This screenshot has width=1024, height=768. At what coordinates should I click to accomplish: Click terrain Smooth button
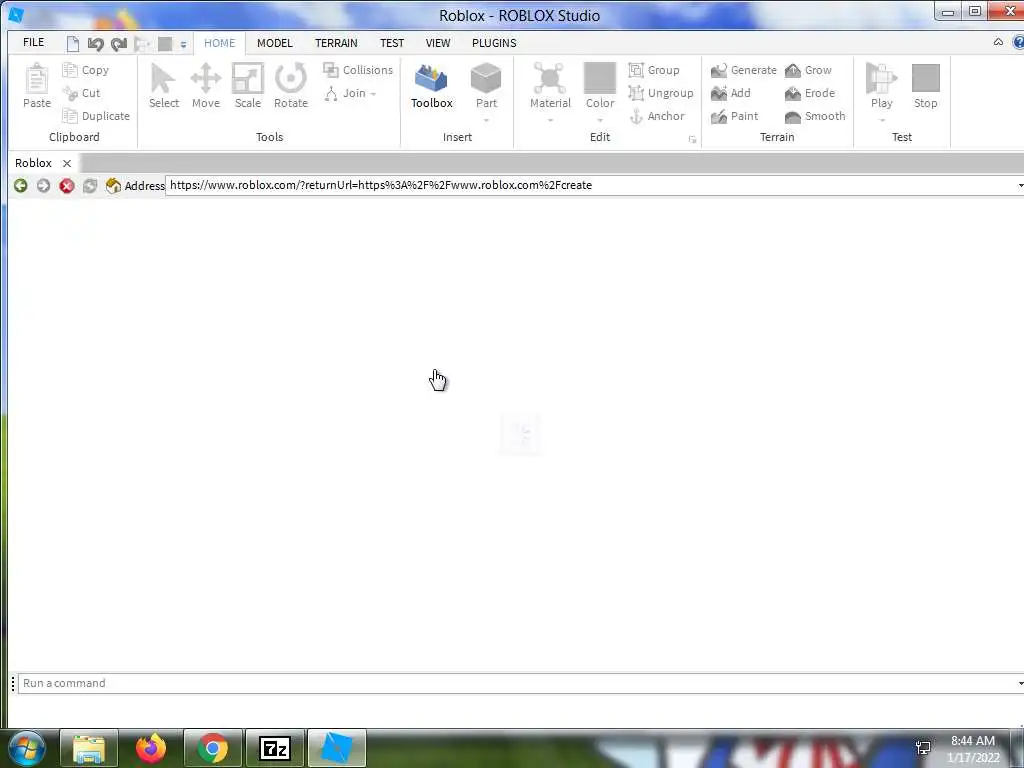815,116
